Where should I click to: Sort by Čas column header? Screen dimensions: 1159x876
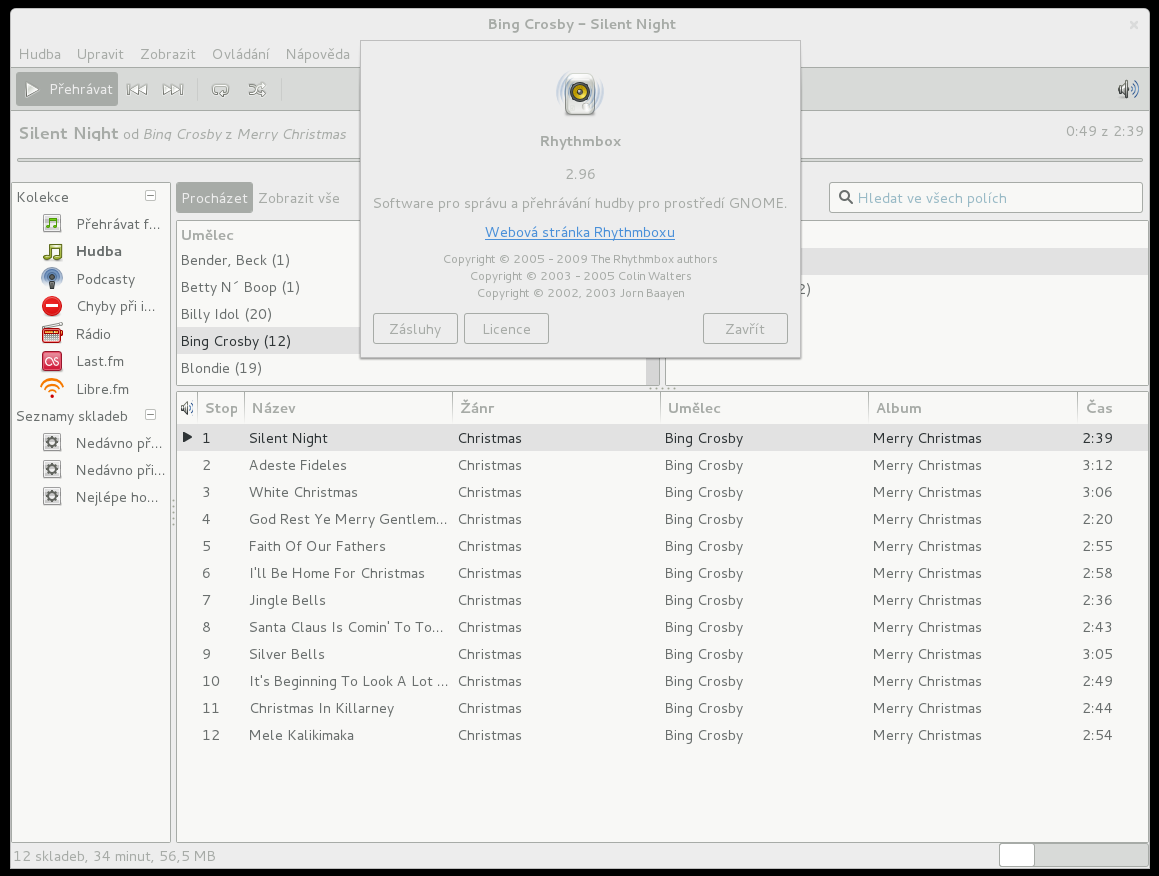tap(1112, 408)
